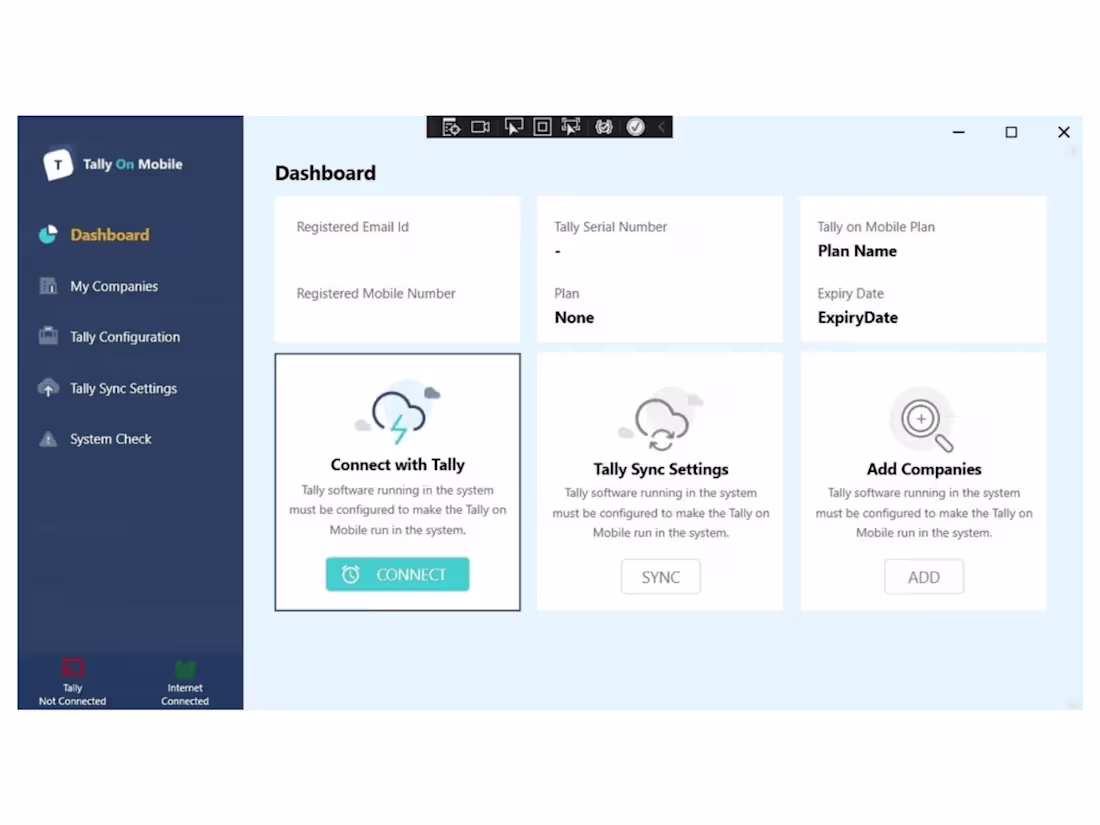
Task: Click the cloud sync icon above Tally Sync Settings
Action: pyautogui.click(x=660, y=420)
